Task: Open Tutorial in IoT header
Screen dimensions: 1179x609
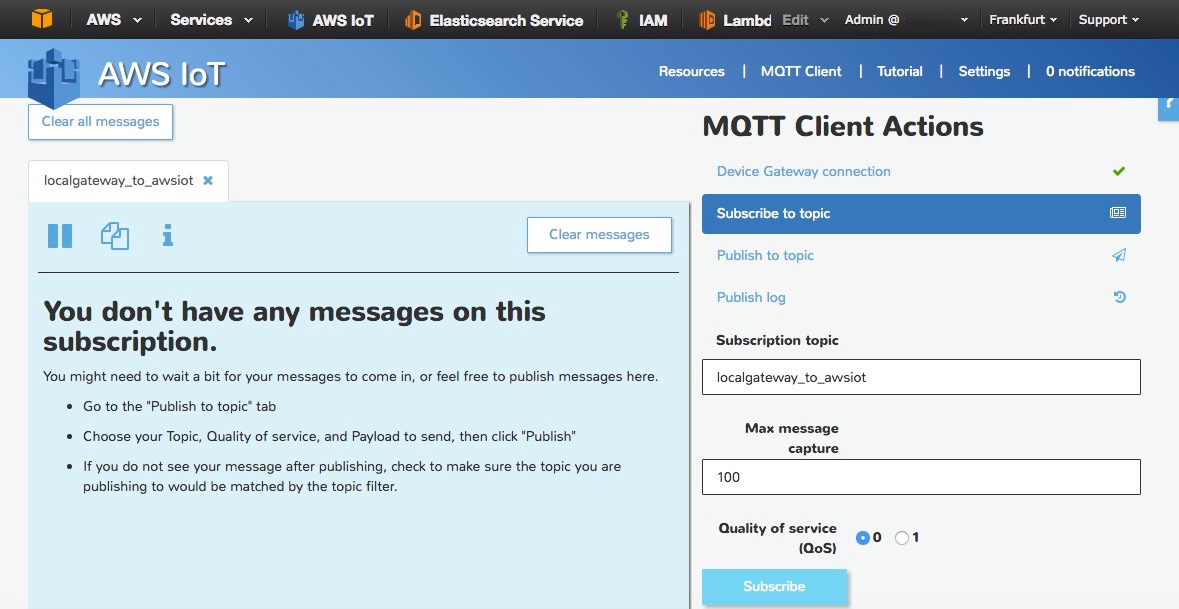Action: pos(899,71)
